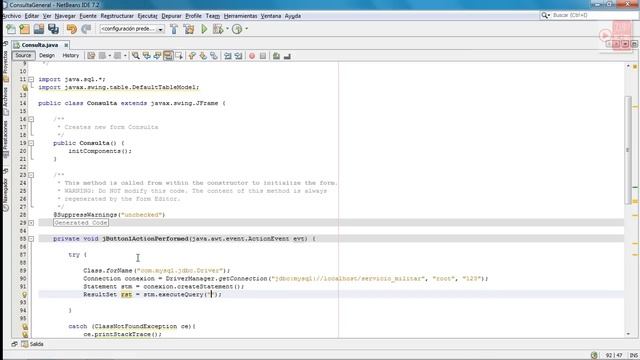Click Toggle Bookmark icon
The width and height of the screenshot is (640, 360).
pos(213,56)
